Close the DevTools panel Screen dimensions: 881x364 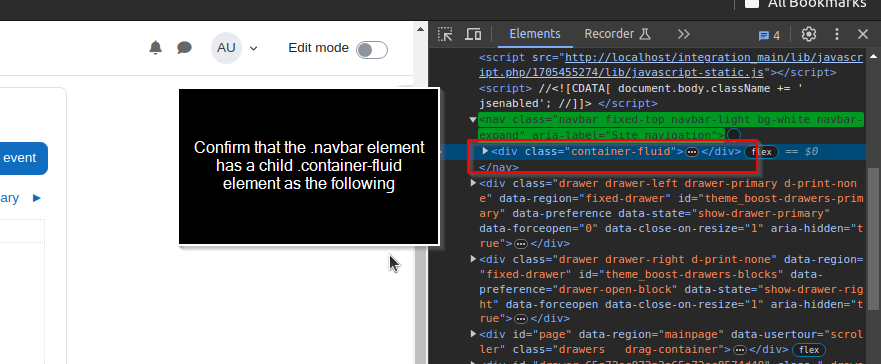coord(863,34)
